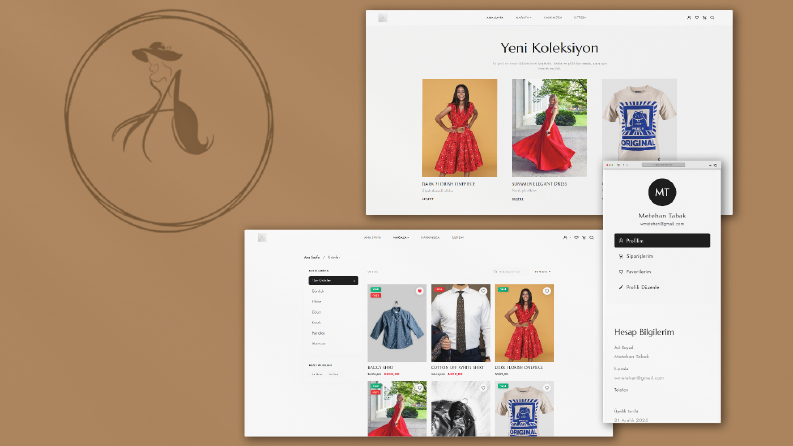Click the MT avatar circle in the profile window
This screenshot has width=793, height=446.
(662, 192)
